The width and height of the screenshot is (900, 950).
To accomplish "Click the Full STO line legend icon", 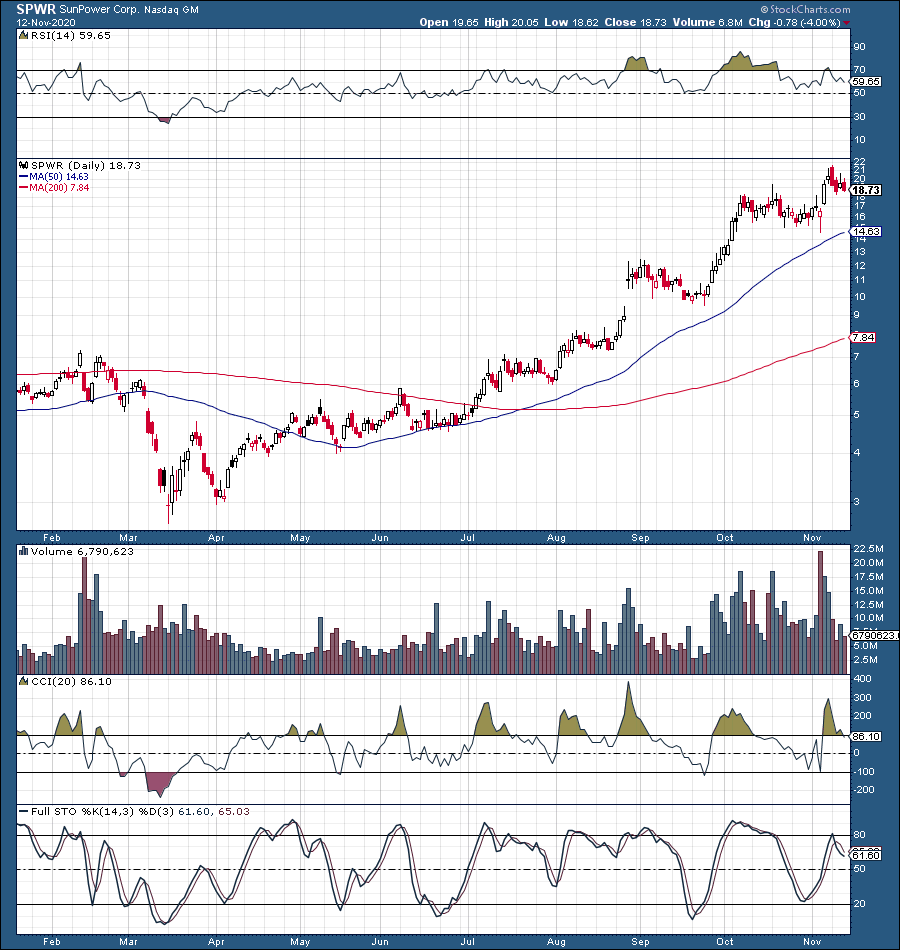I will point(24,811).
